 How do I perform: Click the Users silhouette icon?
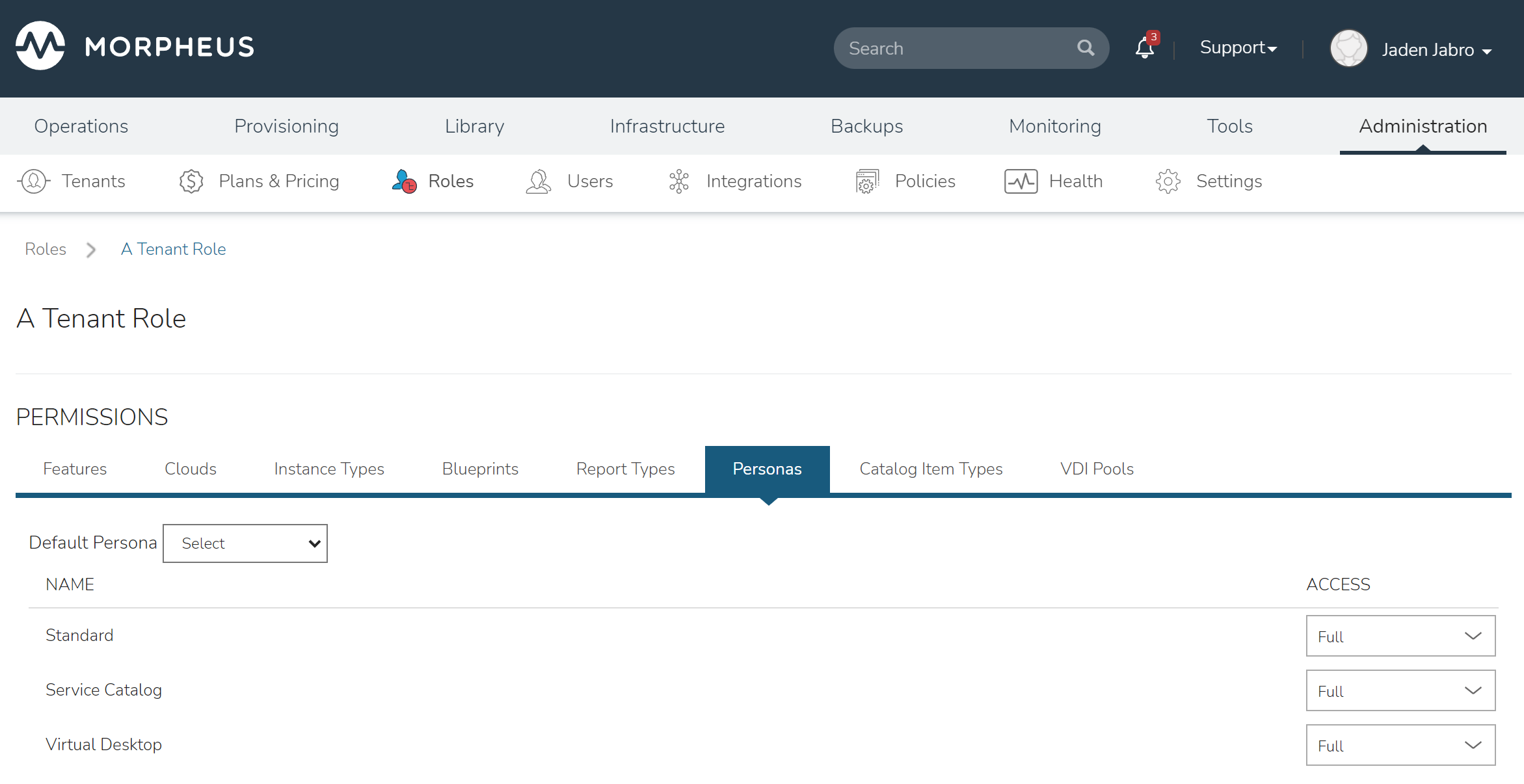tap(539, 181)
